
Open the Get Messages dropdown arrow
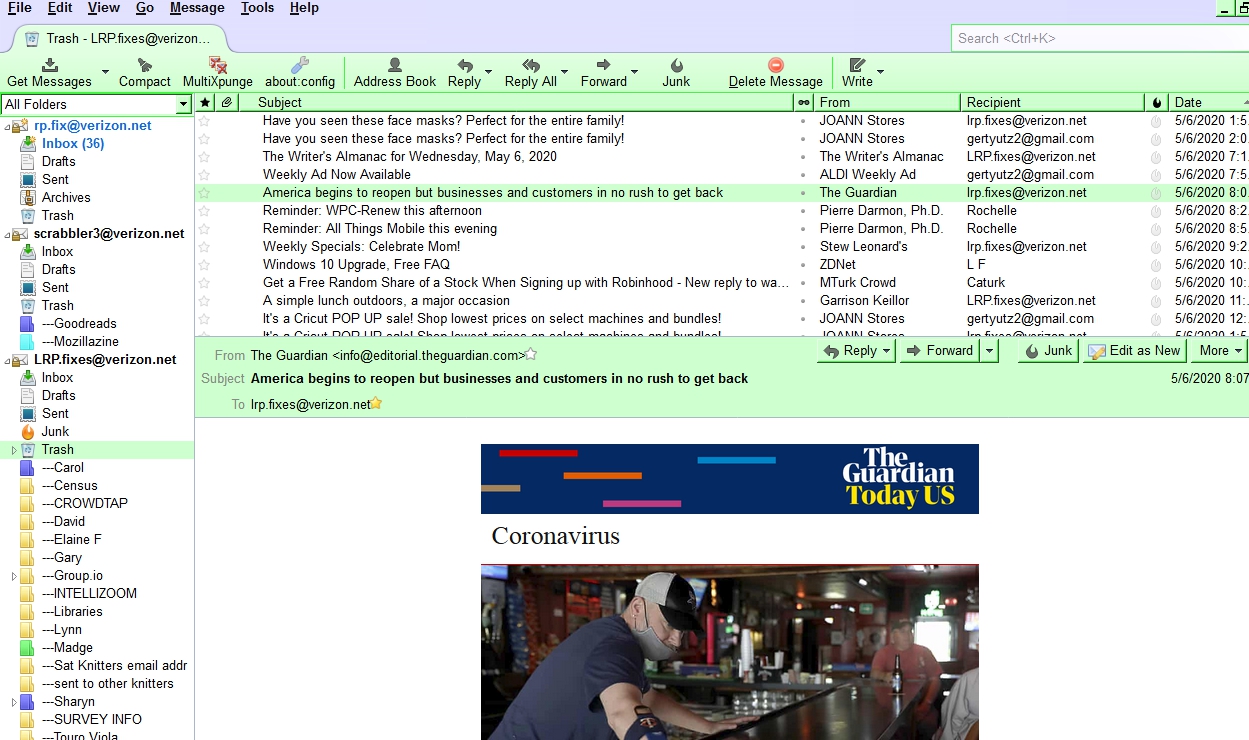tap(105, 72)
